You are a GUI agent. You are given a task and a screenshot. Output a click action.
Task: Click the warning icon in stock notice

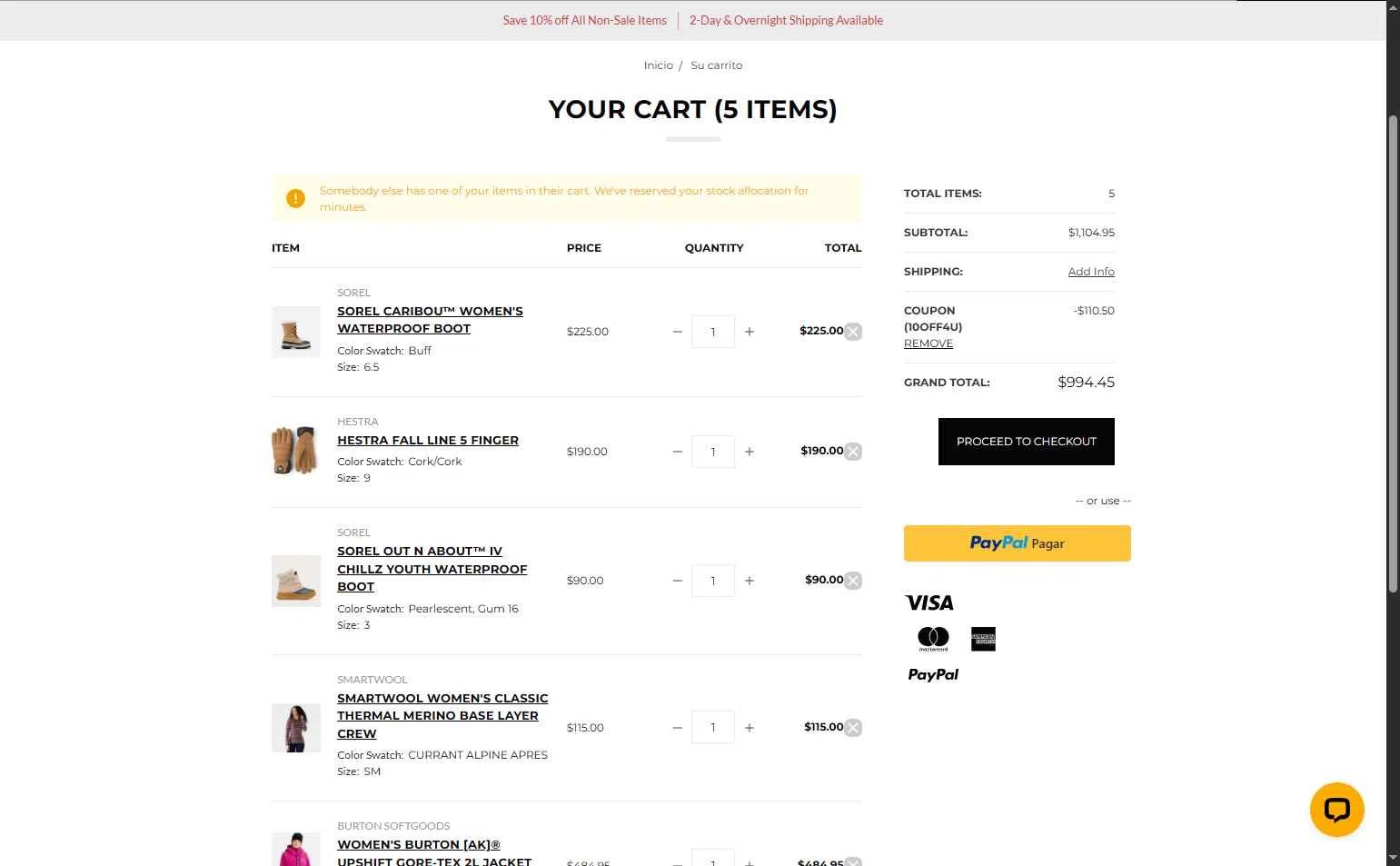point(295,198)
